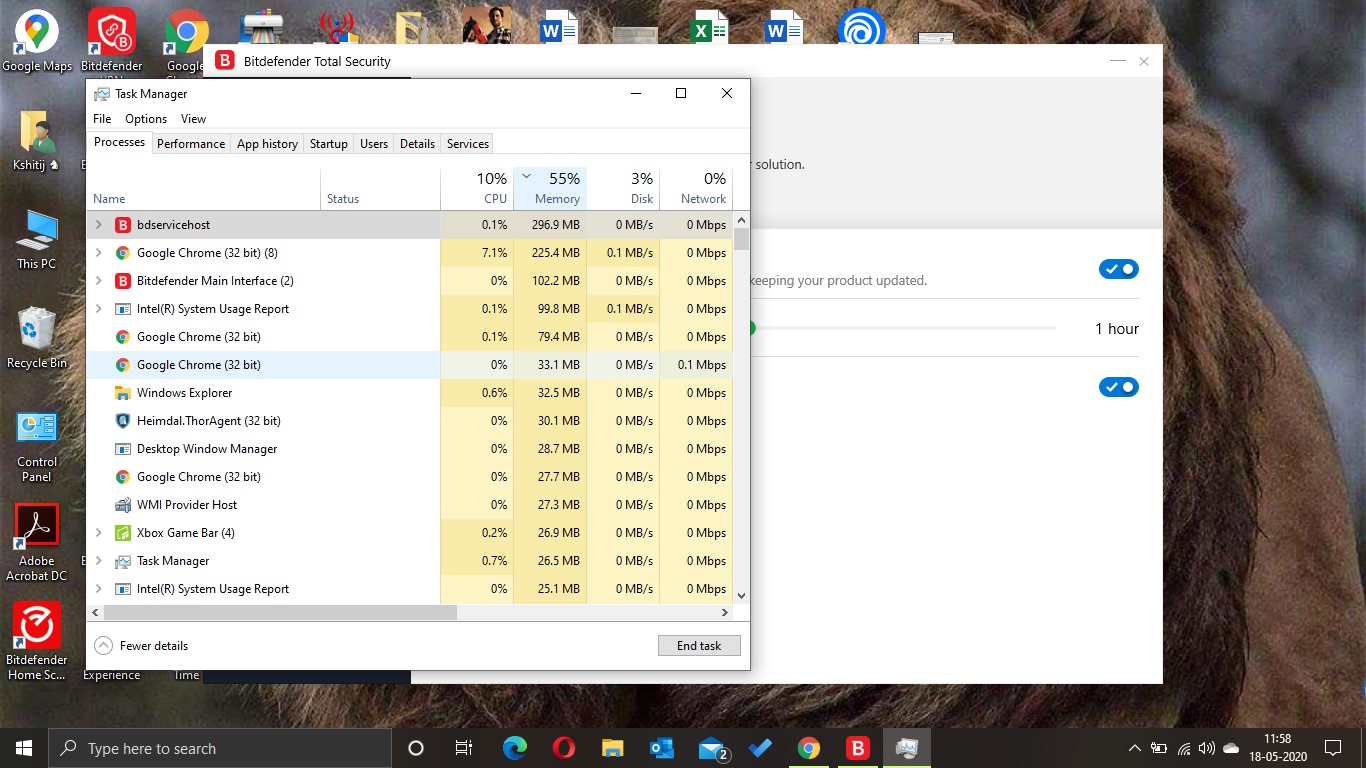This screenshot has width=1366, height=768.
Task: Switch to Bitdefender on the taskbar
Action: pyautogui.click(x=857, y=748)
